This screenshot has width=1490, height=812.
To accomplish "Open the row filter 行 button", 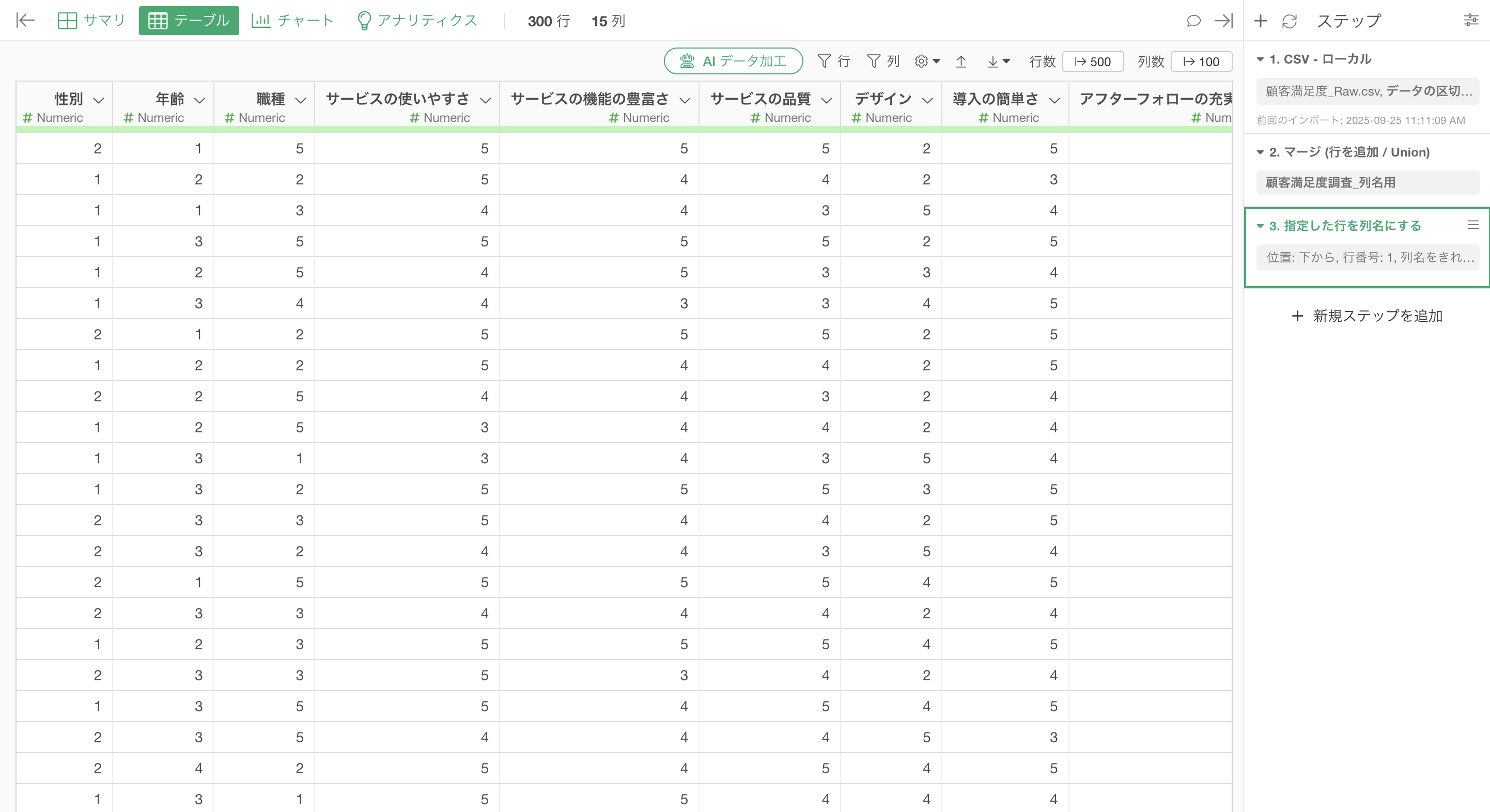I will (833, 61).
